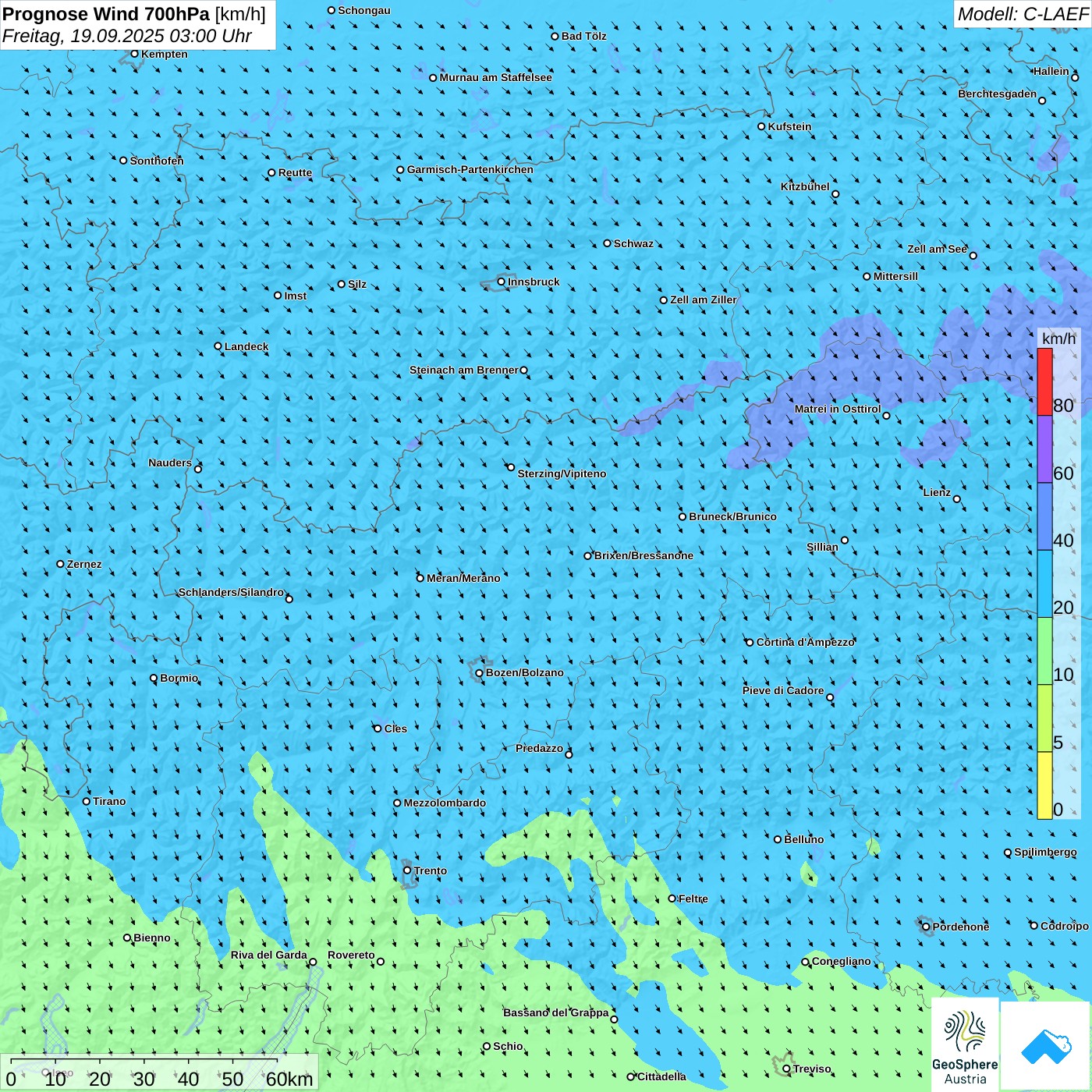Click the 'Steinach am Brenner' label
Screen dimensions: 1092x1092
coord(464,370)
